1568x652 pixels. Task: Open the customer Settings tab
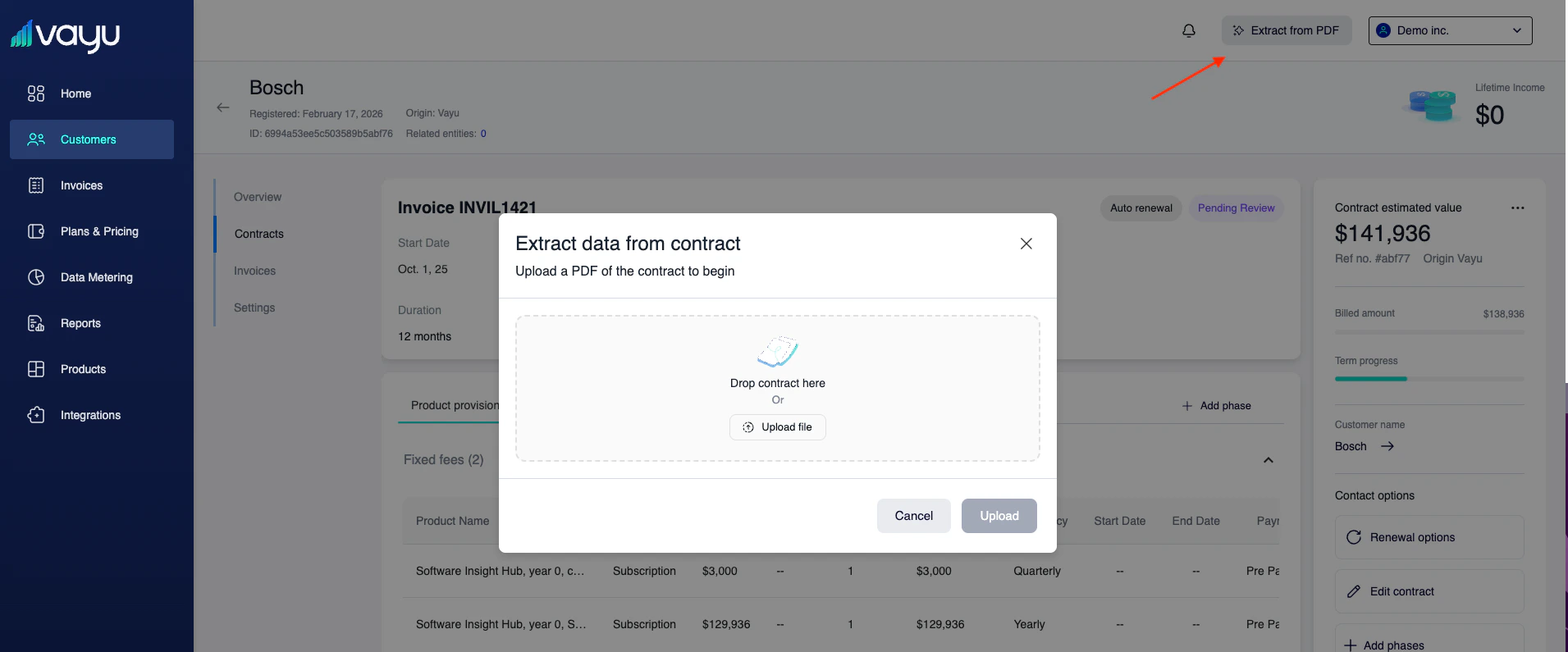point(254,308)
